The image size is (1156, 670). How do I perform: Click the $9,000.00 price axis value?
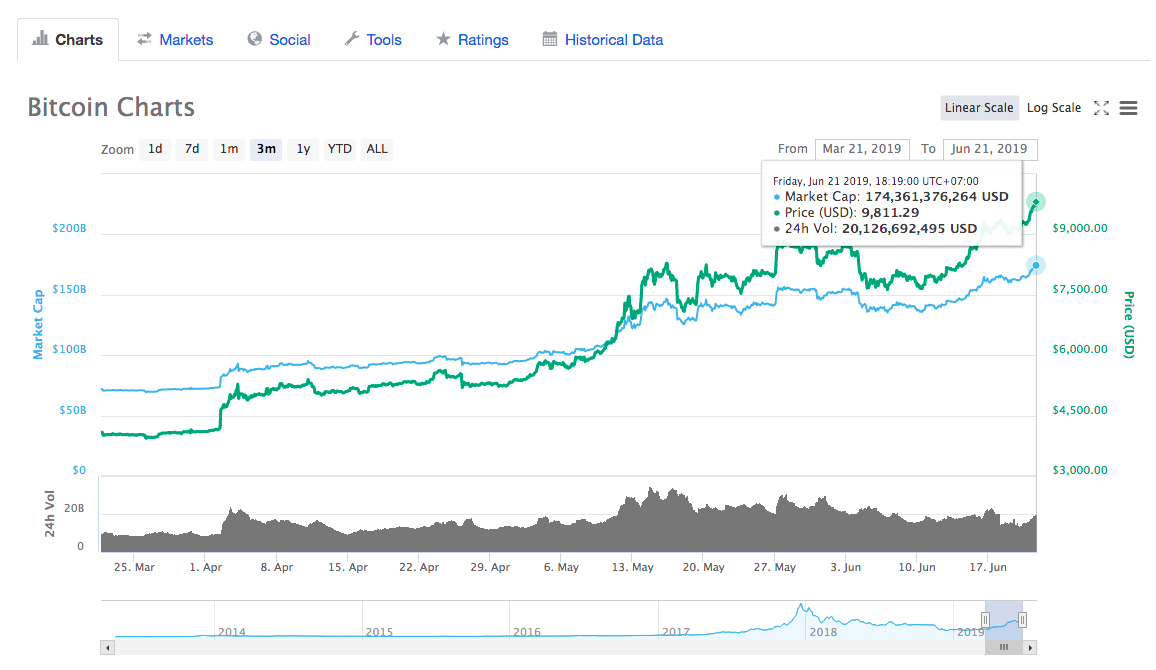1079,228
